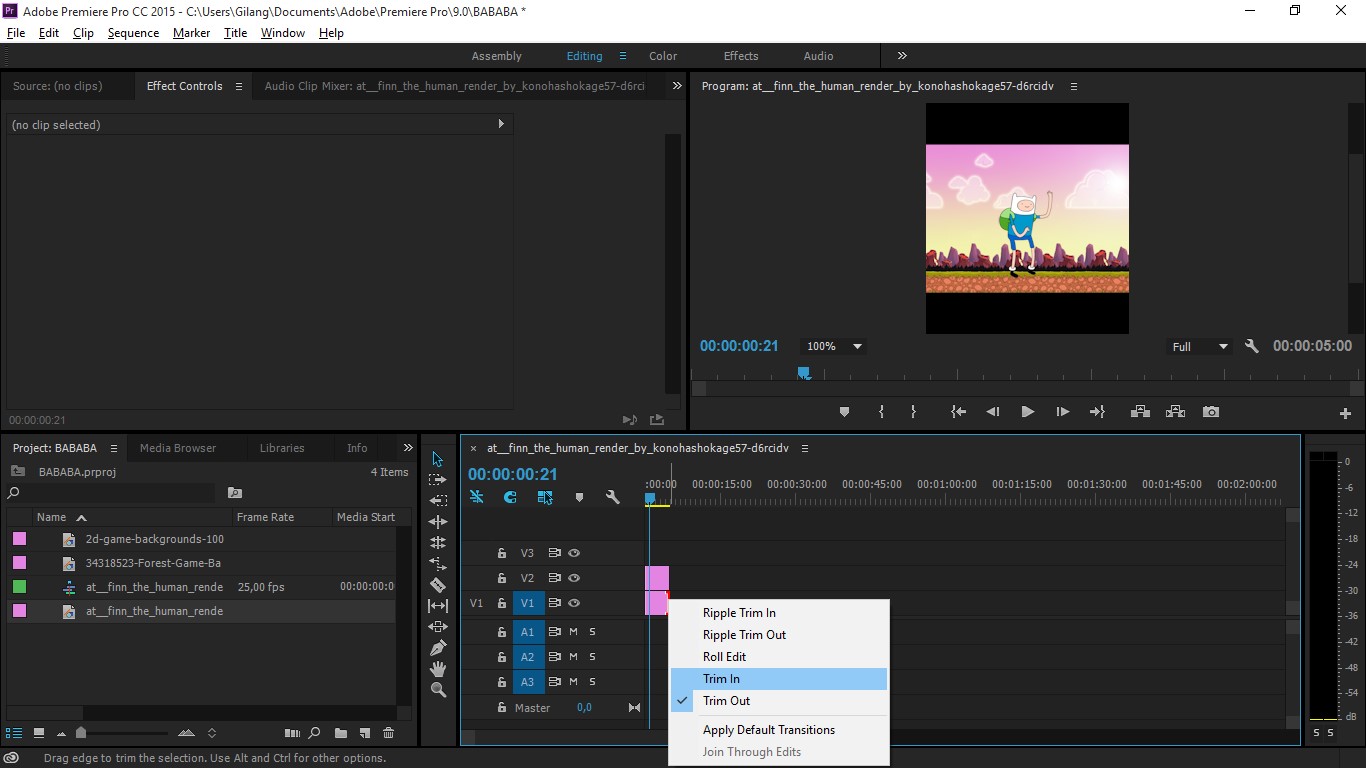The width and height of the screenshot is (1366, 768).
Task: Expand the no clip selected arrow
Action: [501, 124]
